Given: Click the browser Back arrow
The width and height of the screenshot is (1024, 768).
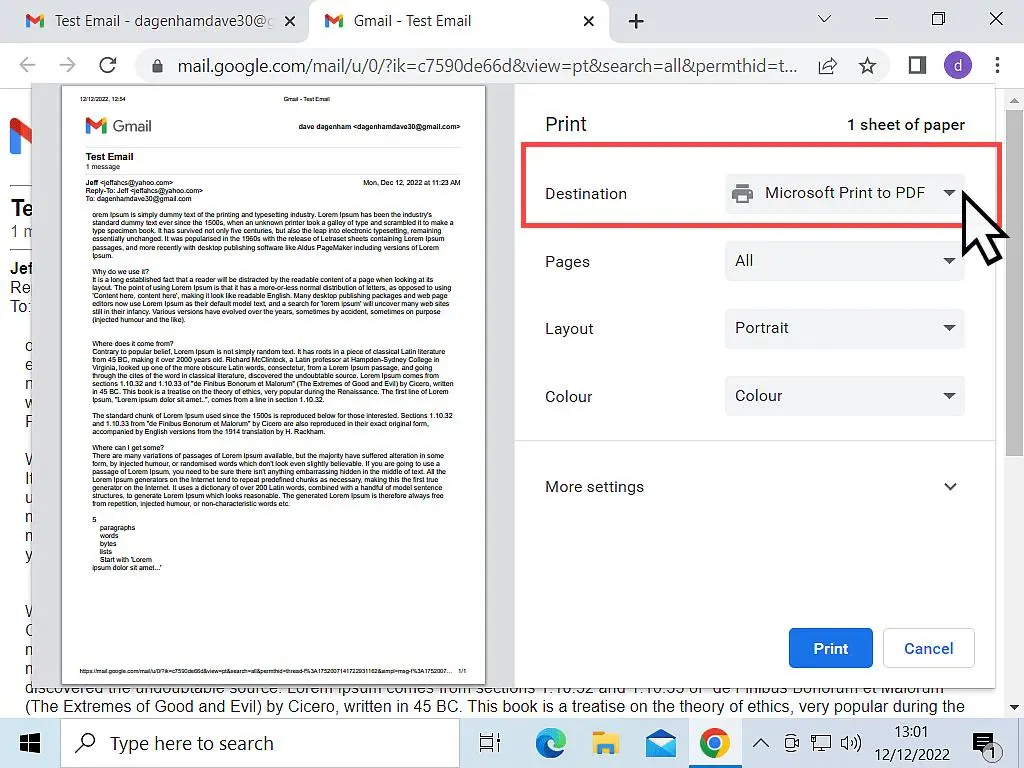Looking at the screenshot, I should [x=27, y=65].
